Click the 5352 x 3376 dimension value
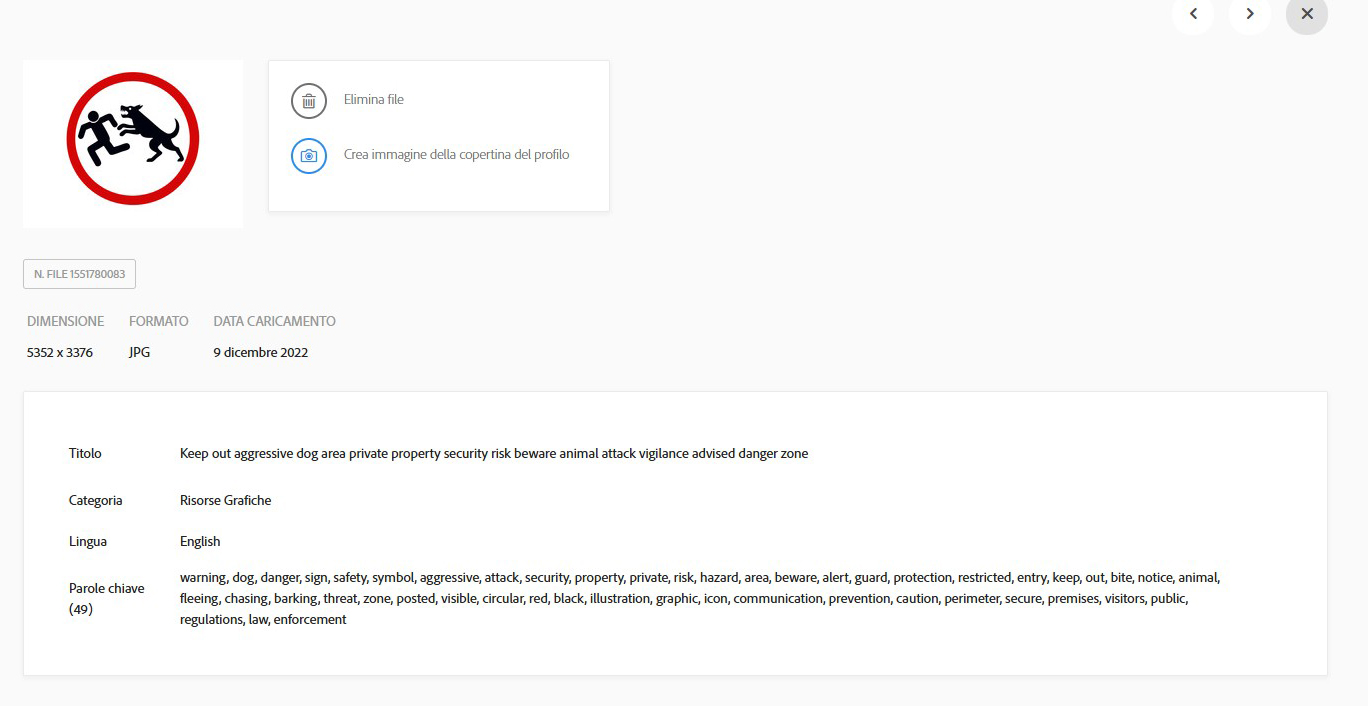 coord(60,352)
